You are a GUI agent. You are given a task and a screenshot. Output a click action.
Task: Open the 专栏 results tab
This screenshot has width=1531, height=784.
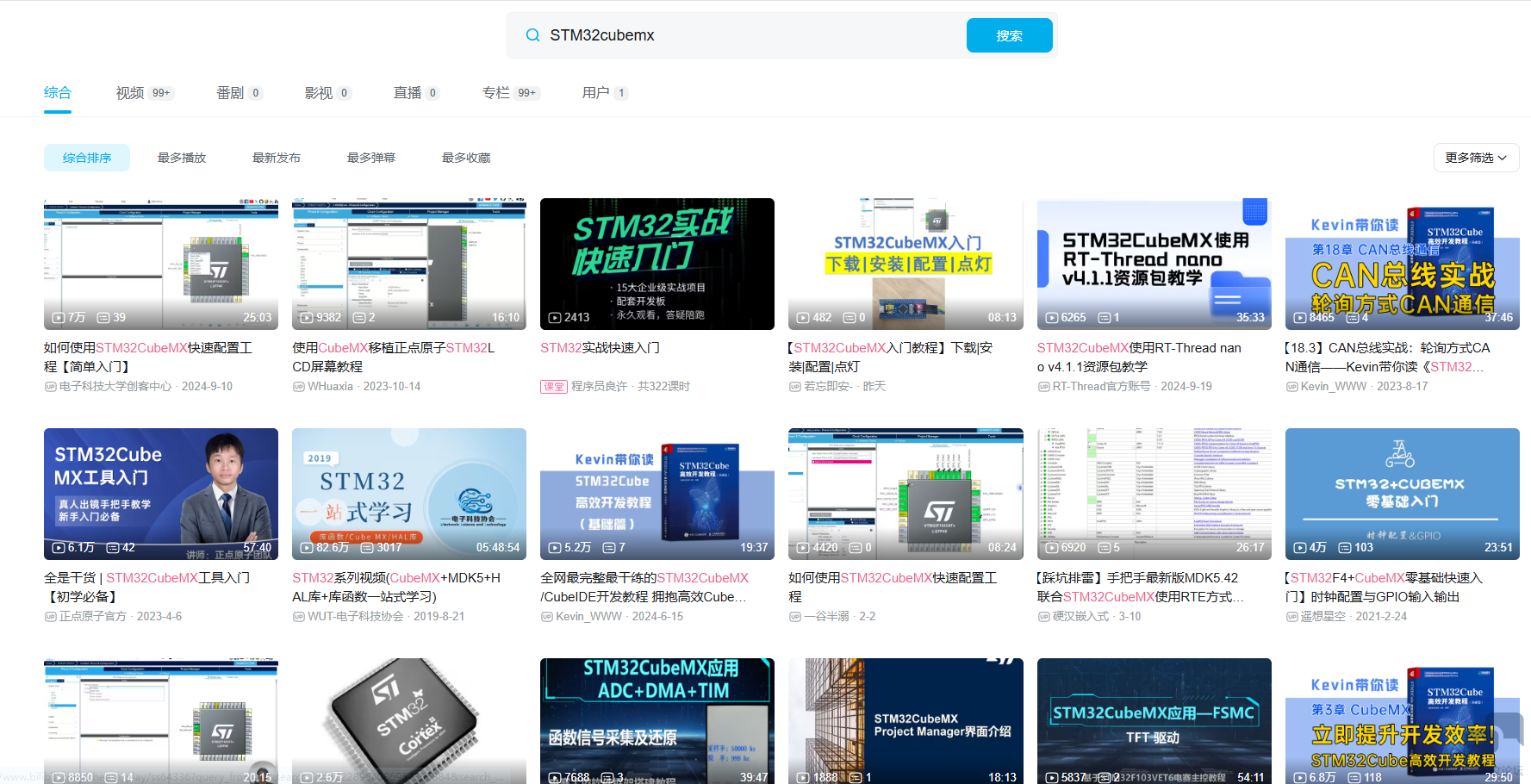point(511,93)
